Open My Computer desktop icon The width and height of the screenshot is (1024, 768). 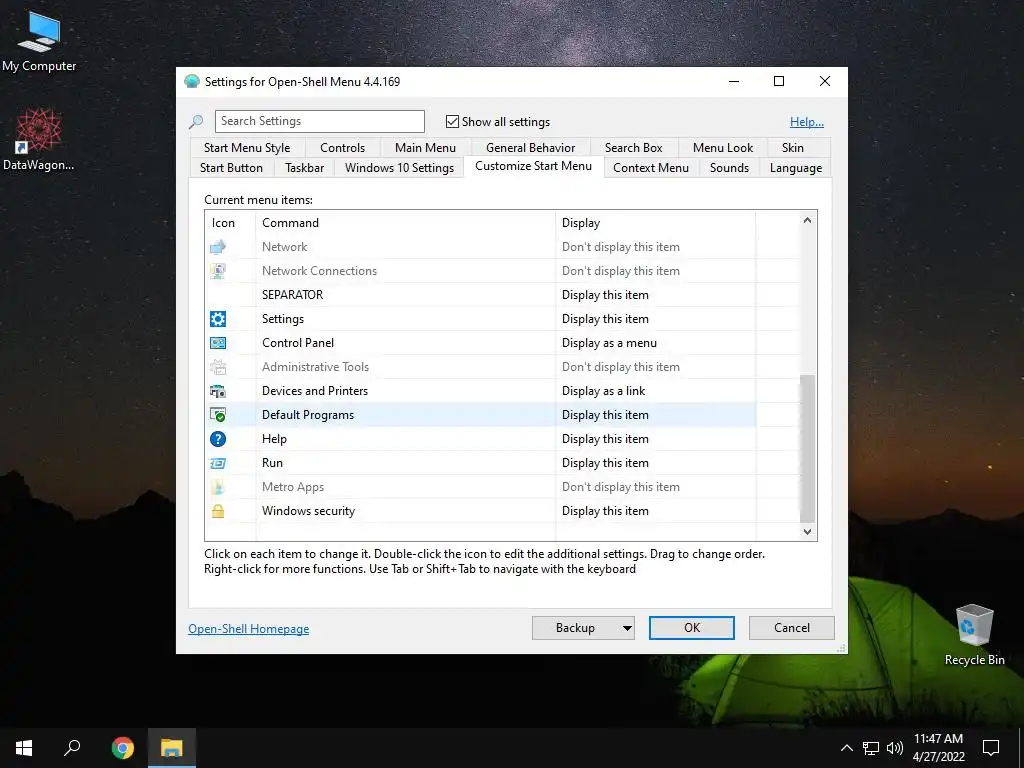(39, 42)
